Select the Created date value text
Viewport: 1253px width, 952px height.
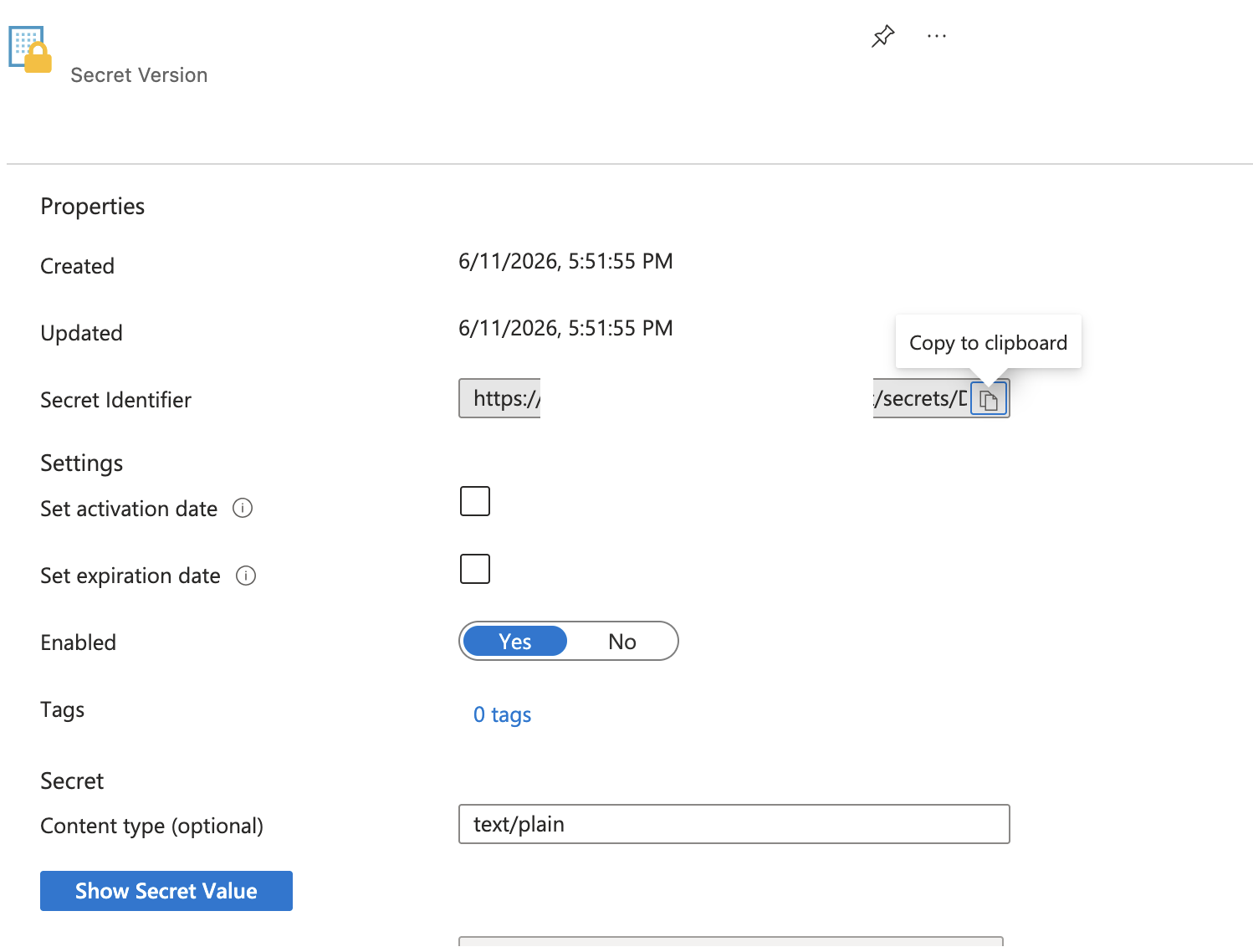(565, 261)
